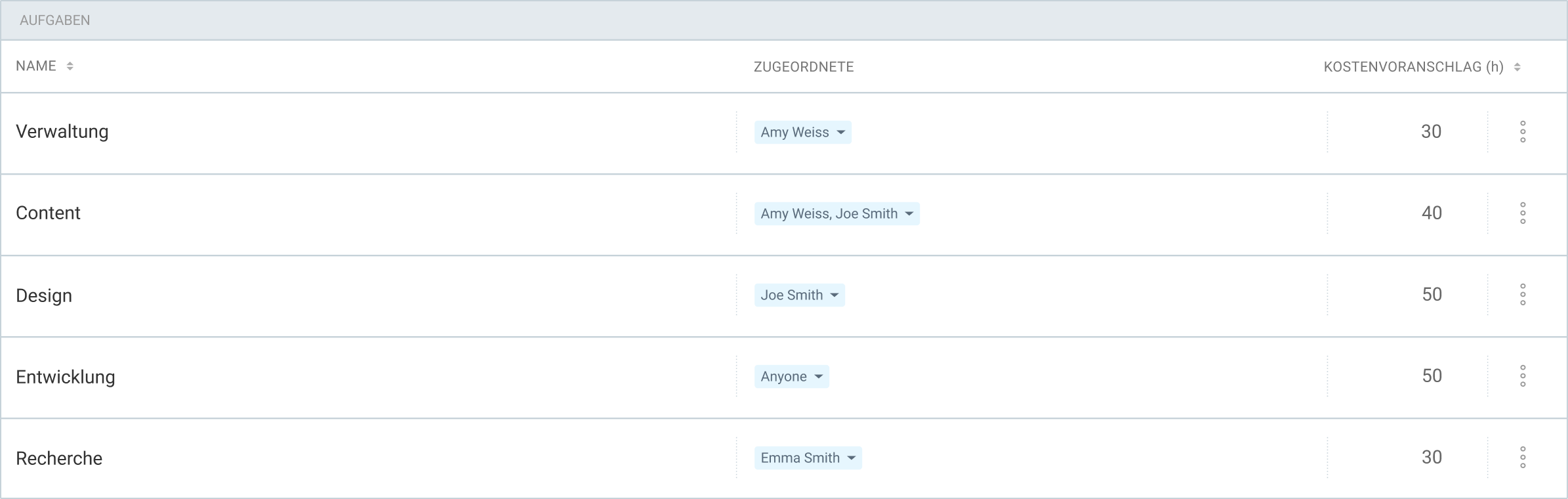Open the Emma Smith assignee dropdown
The width and height of the screenshot is (1568, 499).
tap(808, 458)
